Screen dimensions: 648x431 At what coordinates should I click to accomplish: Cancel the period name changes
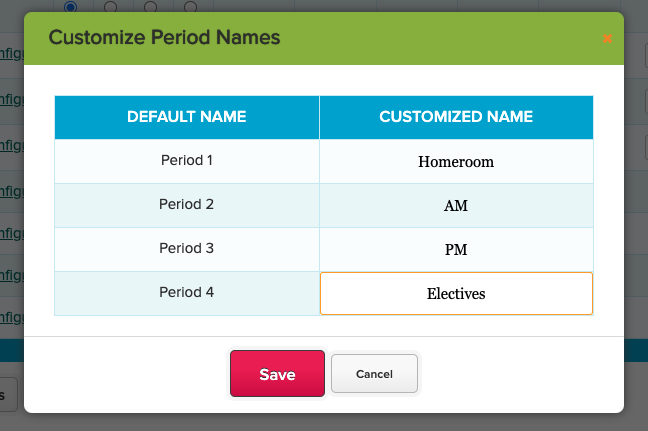(373, 374)
